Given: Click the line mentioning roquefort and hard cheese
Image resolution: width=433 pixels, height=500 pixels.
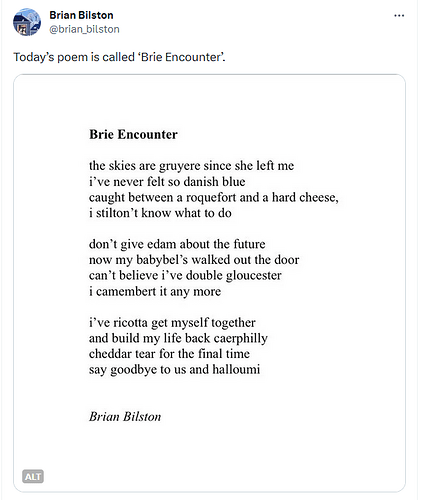Looking at the screenshot, I should 214,197.
